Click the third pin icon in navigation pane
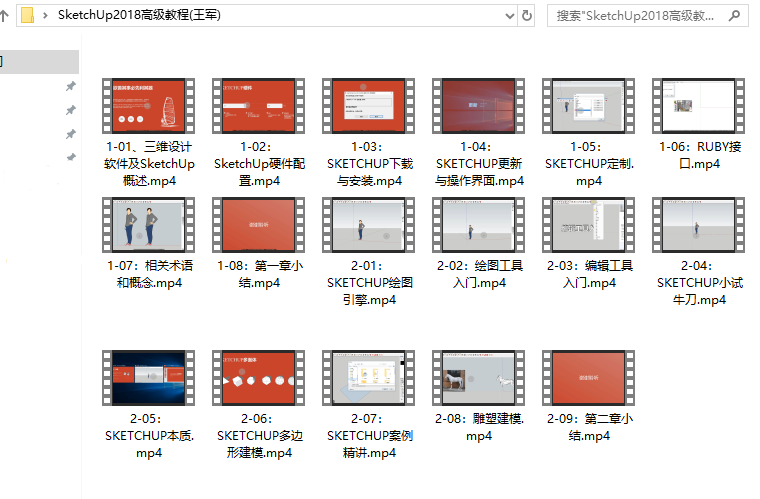 (x=71, y=134)
